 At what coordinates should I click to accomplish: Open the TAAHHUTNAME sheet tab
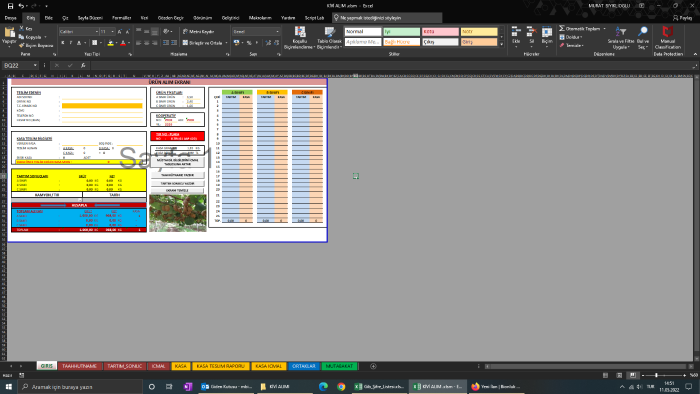click(79, 366)
